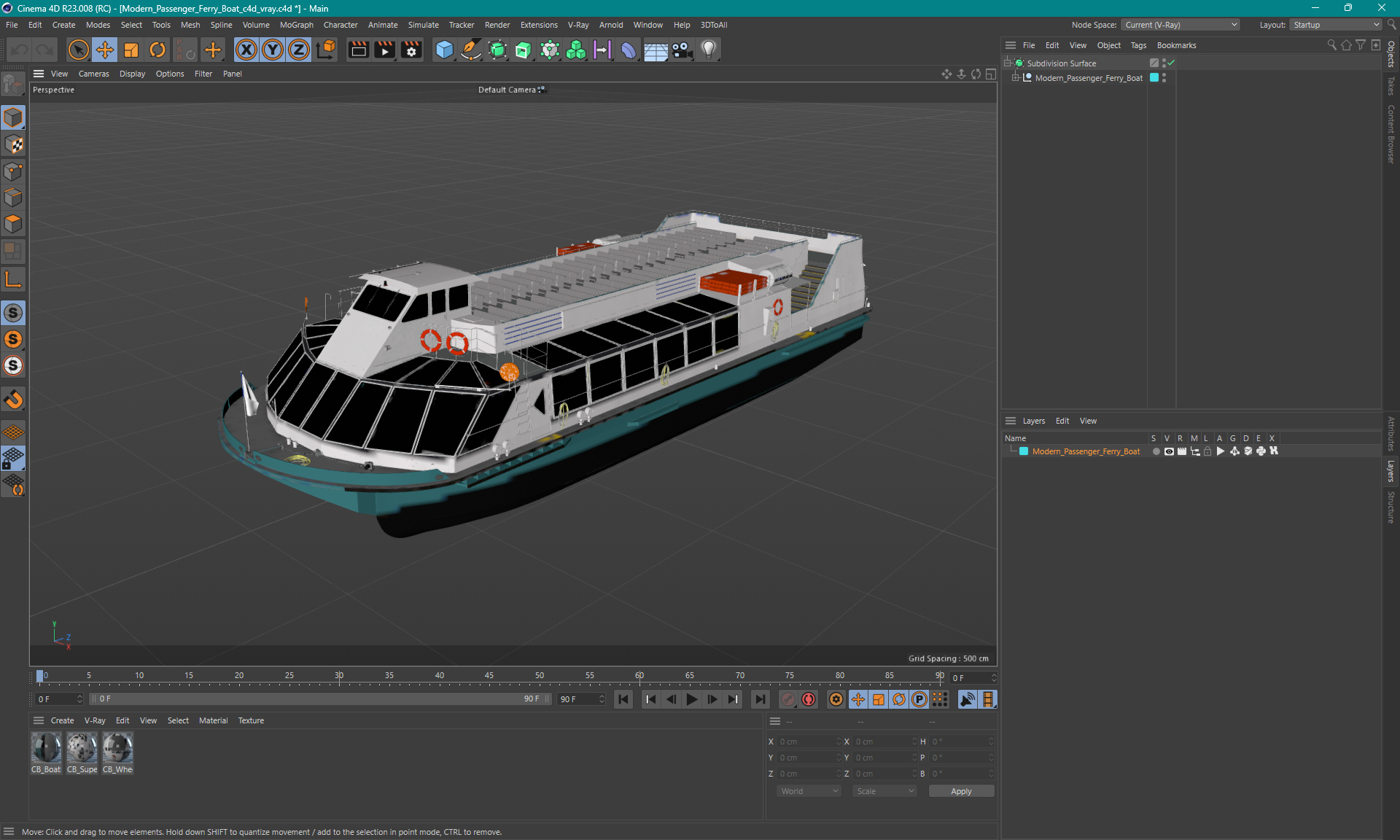Click the green Extrude generator icon

tap(524, 50)
